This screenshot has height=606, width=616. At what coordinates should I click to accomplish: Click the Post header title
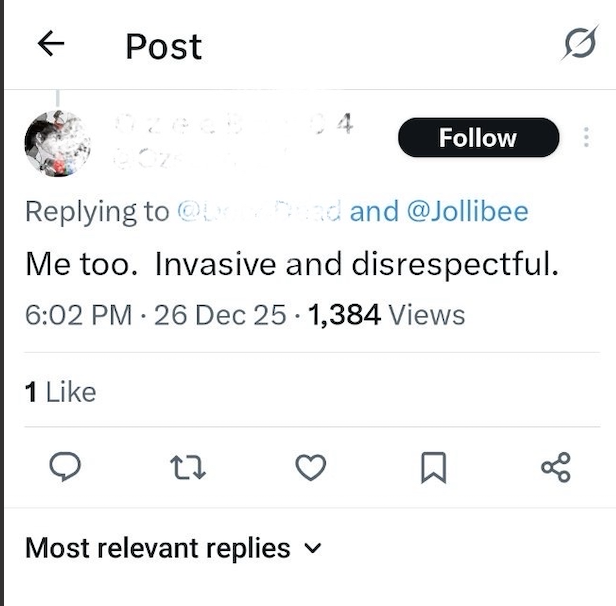pyautogui.click(x=163, y=46)
